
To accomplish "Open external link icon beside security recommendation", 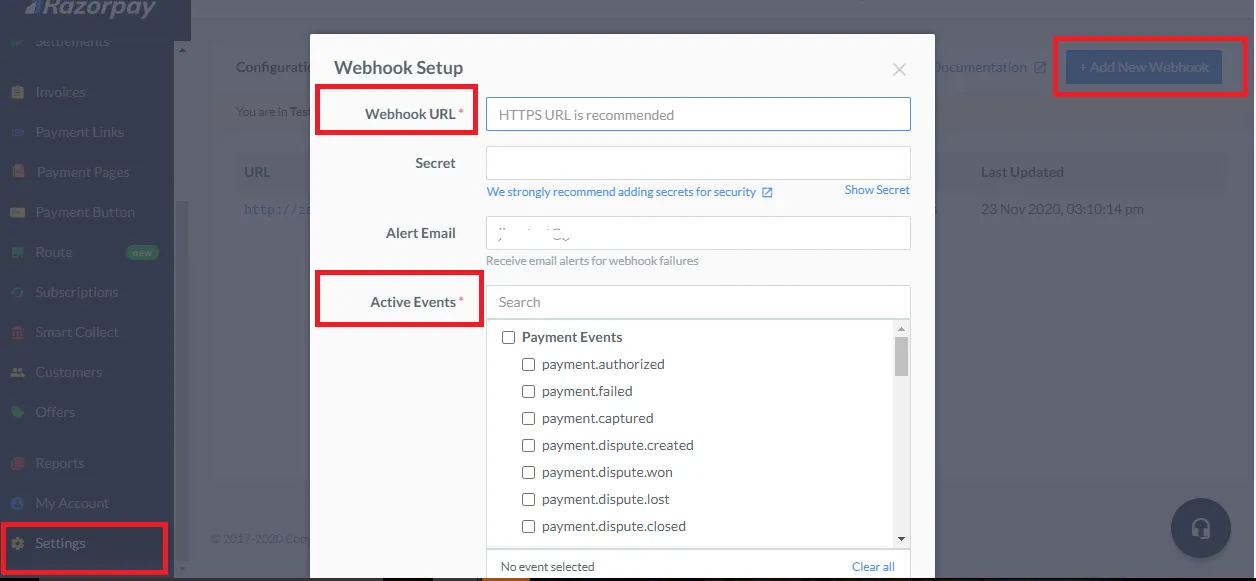I will pos(767,192).
